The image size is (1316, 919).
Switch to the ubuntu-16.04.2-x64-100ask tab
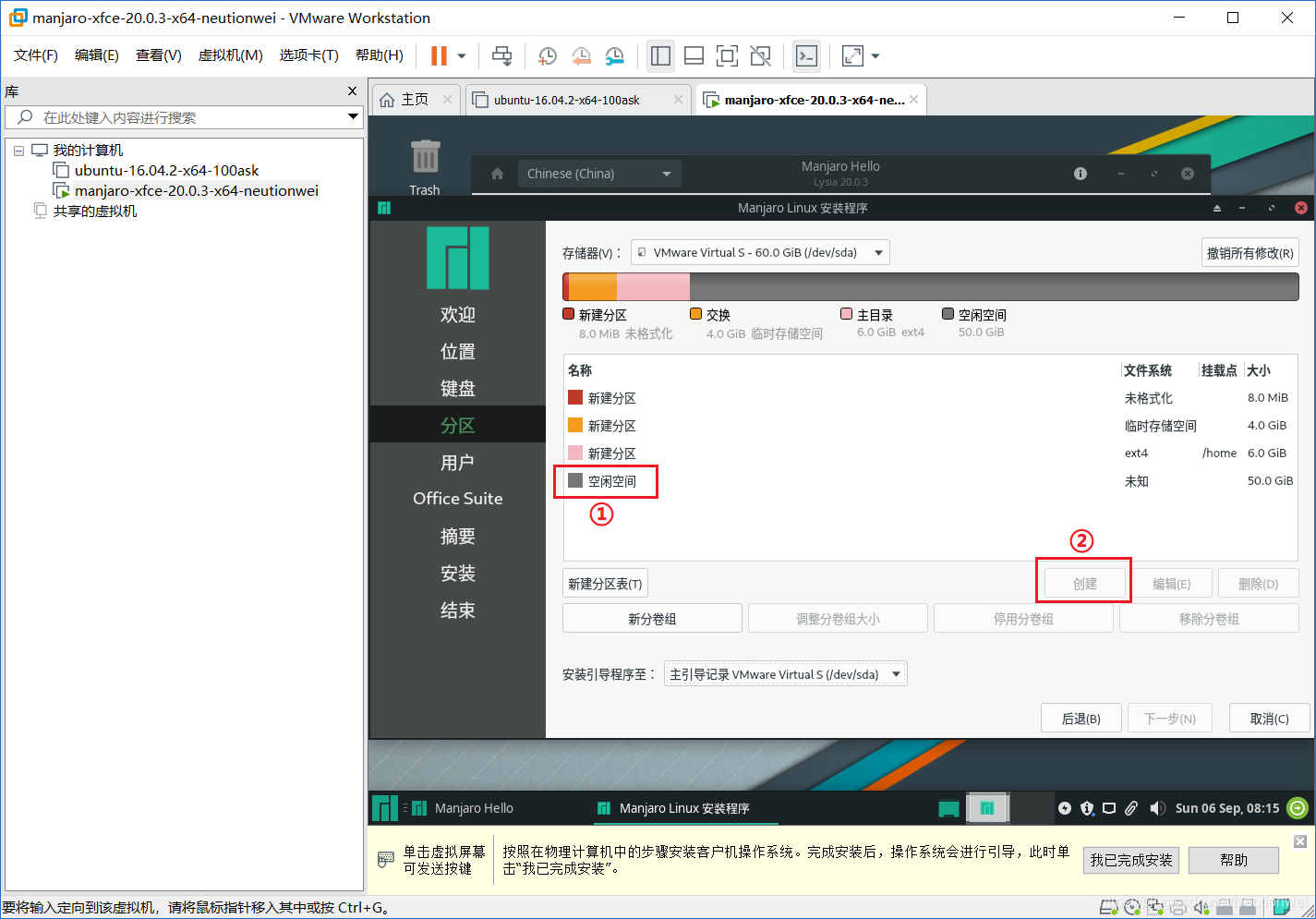click(x=566, y=100)
